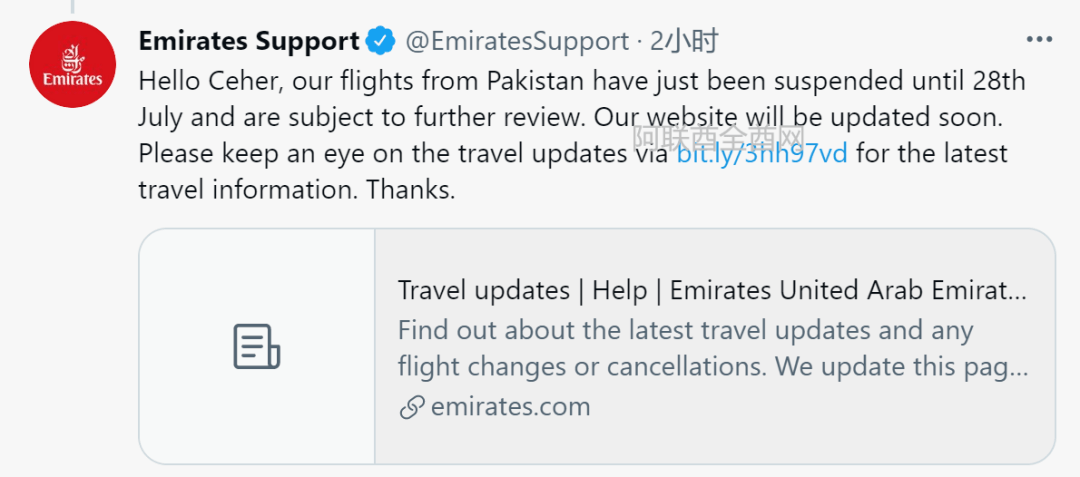This screenshot has height=477, width=1080.
Task: Click the chain-link icon beside emirates.com
Action: (x=411, y=407)
